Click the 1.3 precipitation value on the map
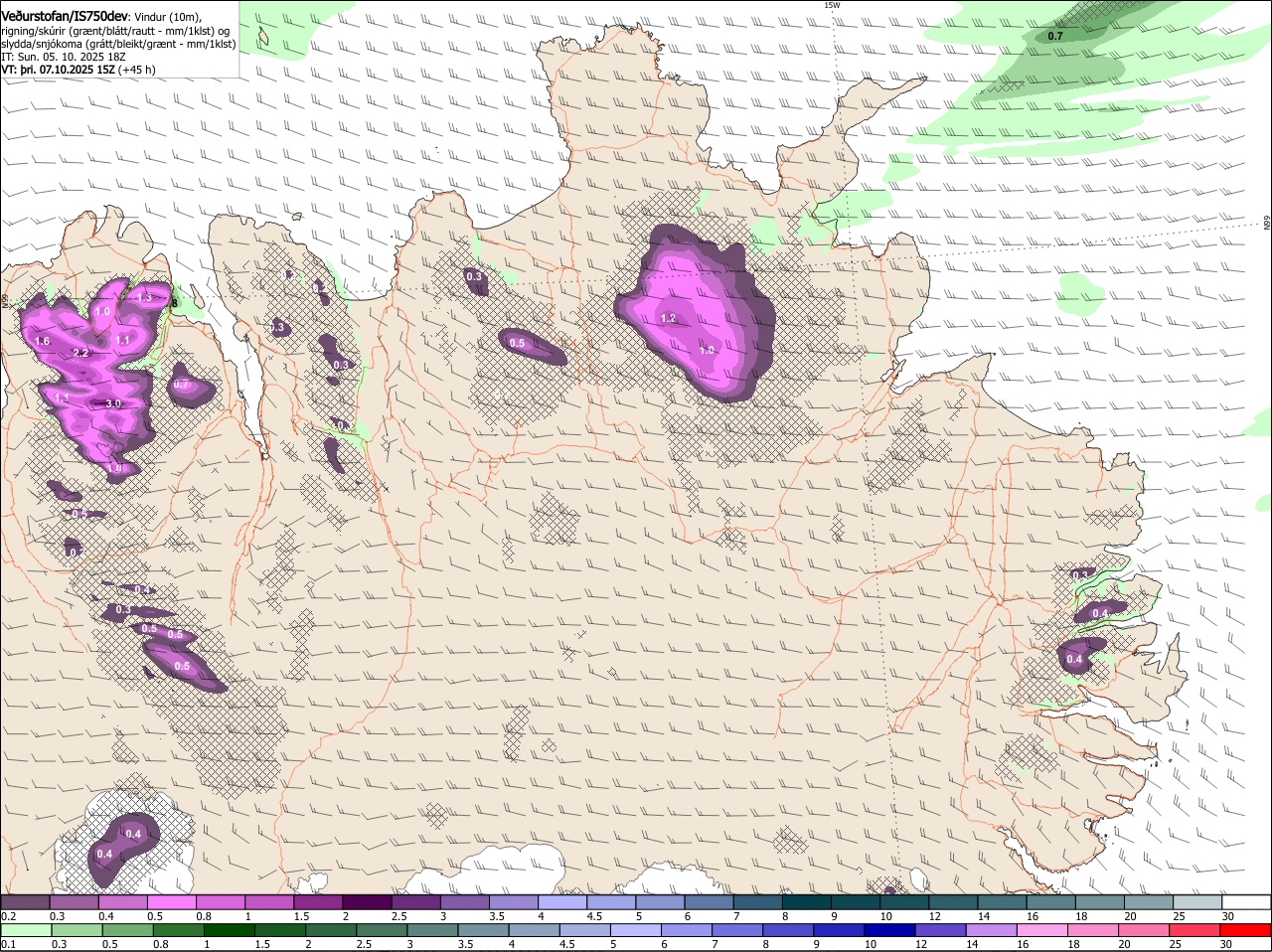Image resolution: width=1272 pixels, height=952 pixels. [144, 297]
